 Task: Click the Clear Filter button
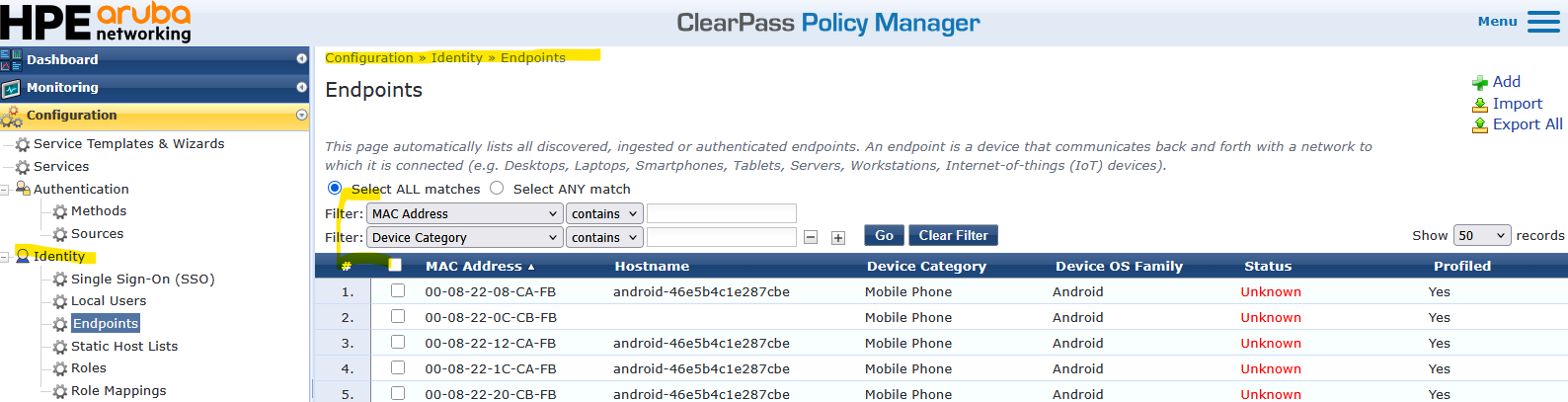tap(953, 235)
